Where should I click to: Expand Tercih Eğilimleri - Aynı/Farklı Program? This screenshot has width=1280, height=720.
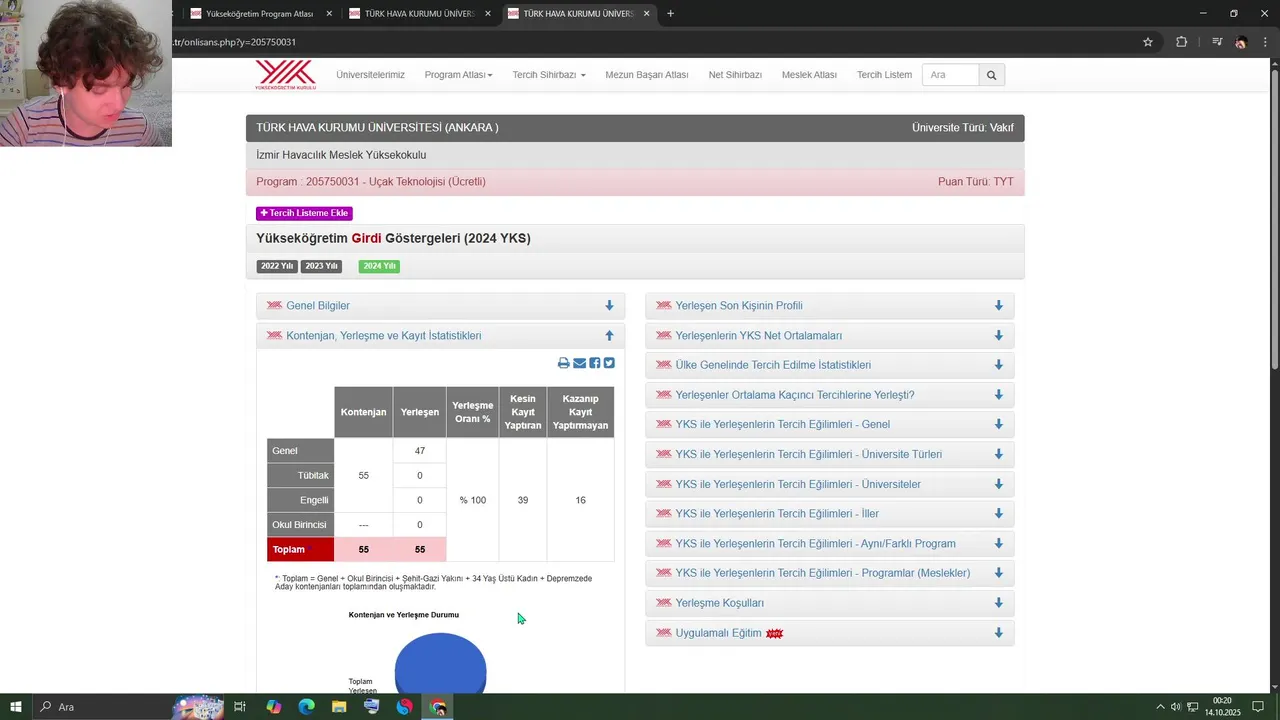[829, 544]
